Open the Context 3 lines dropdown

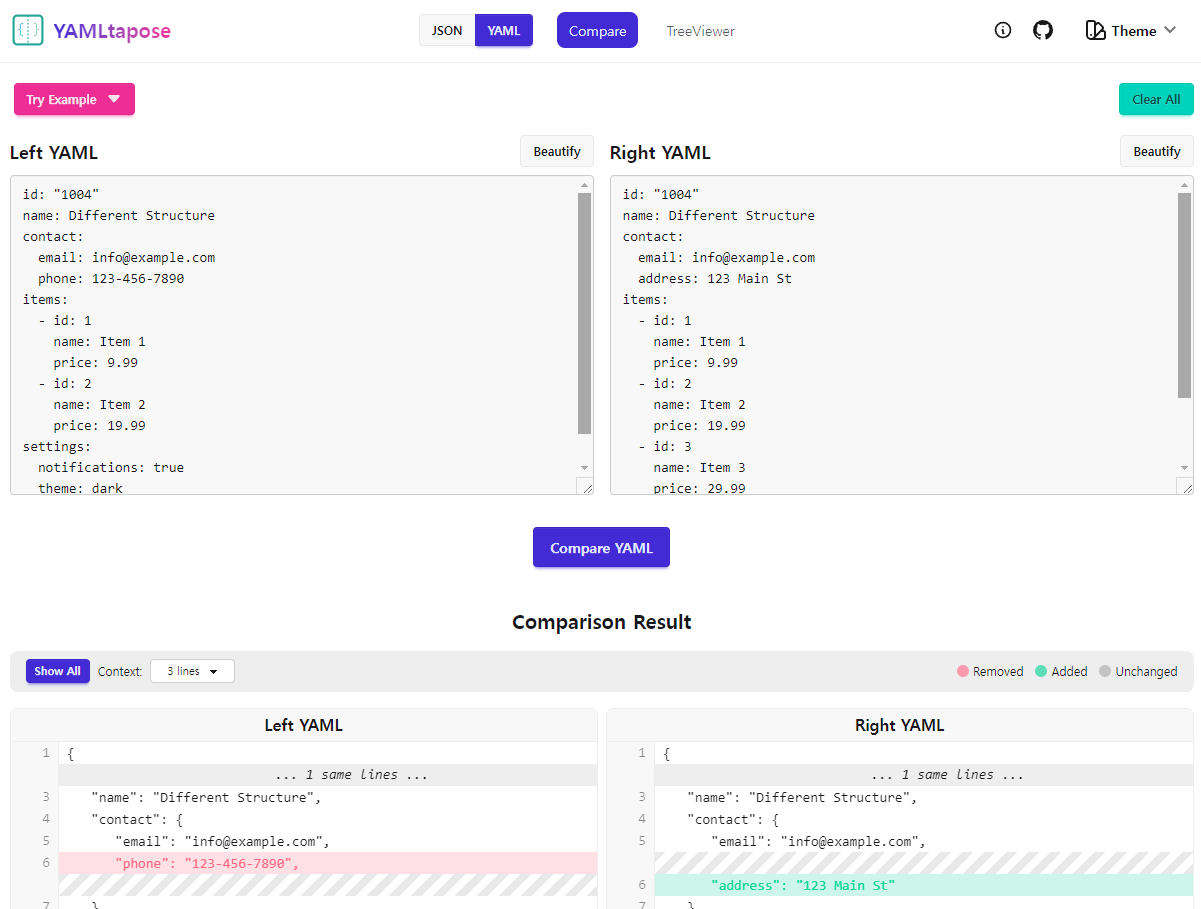(x=192, y=671)
